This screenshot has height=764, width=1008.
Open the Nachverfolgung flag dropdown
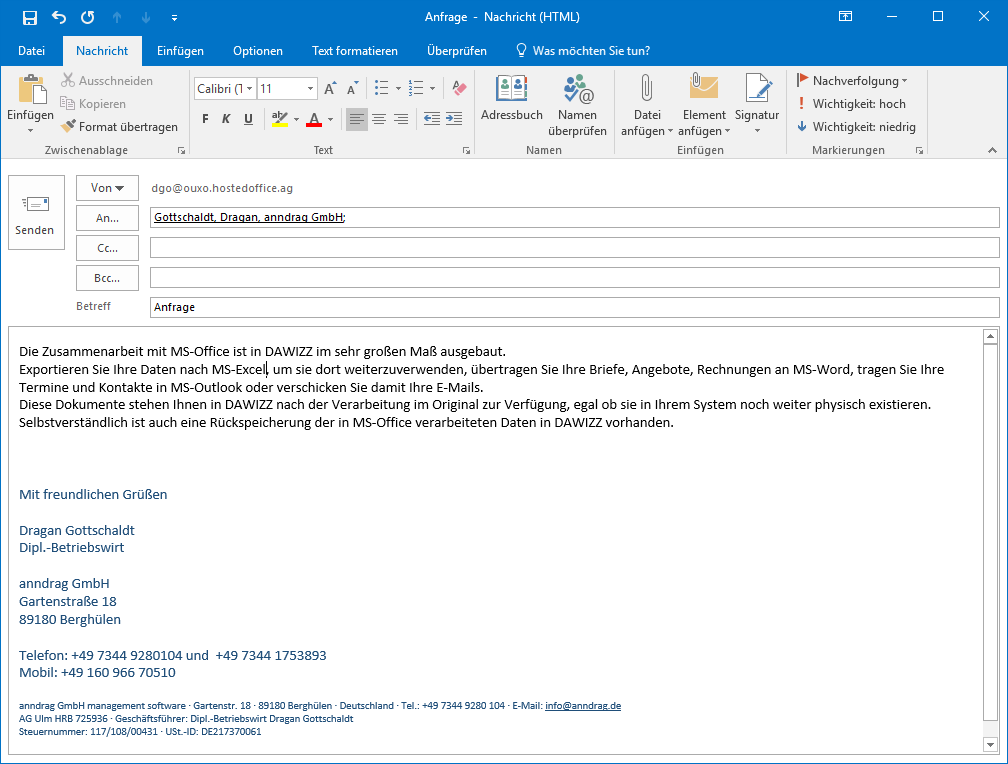[x=852, y=80]
